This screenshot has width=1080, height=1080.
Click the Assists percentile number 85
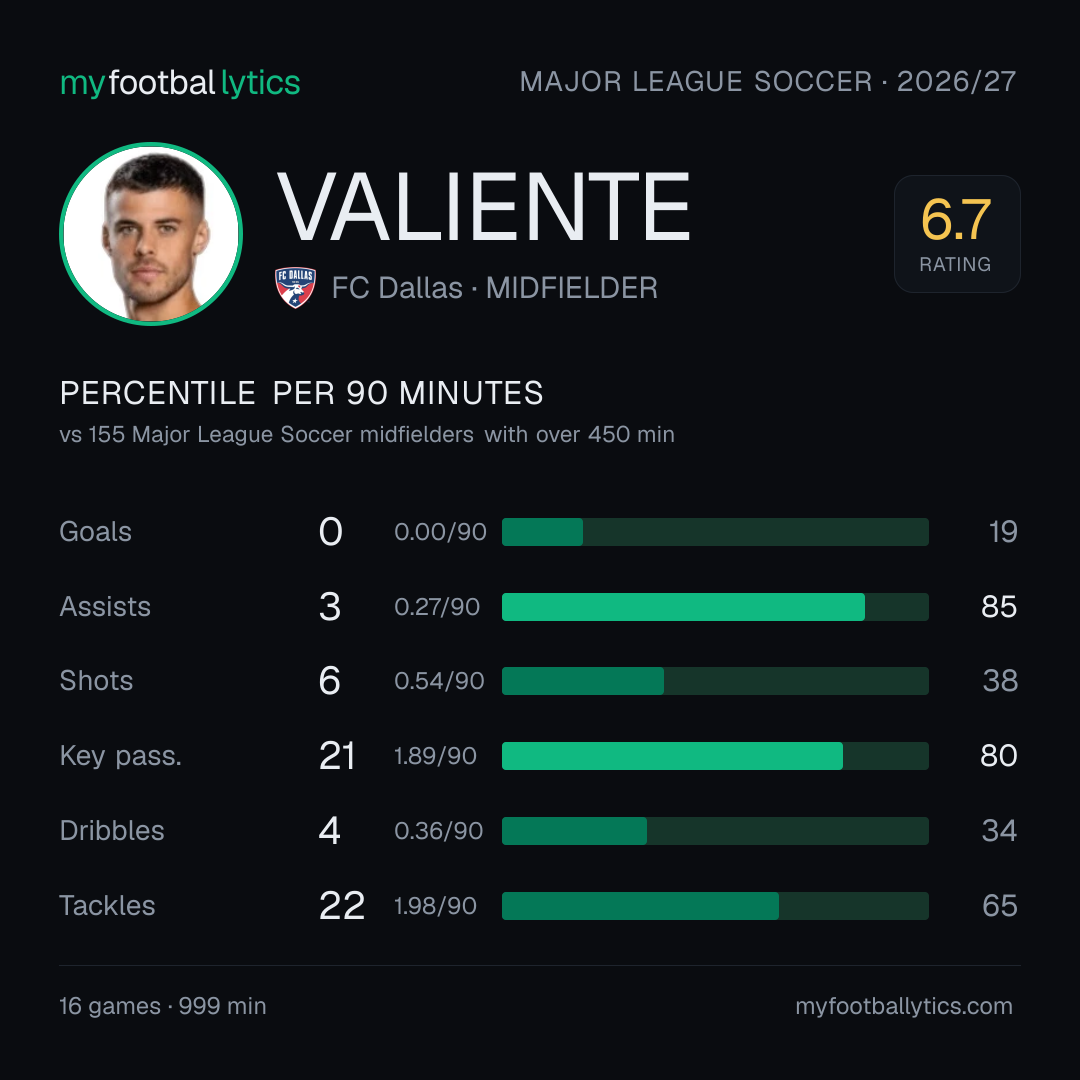pyautogui.click(x=999, y=607)
